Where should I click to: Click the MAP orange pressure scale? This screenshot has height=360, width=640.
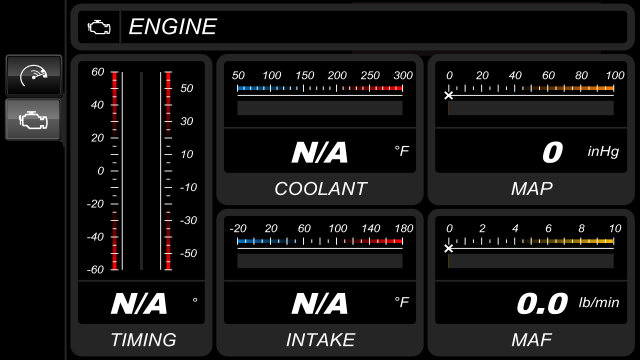coord(531,88)
